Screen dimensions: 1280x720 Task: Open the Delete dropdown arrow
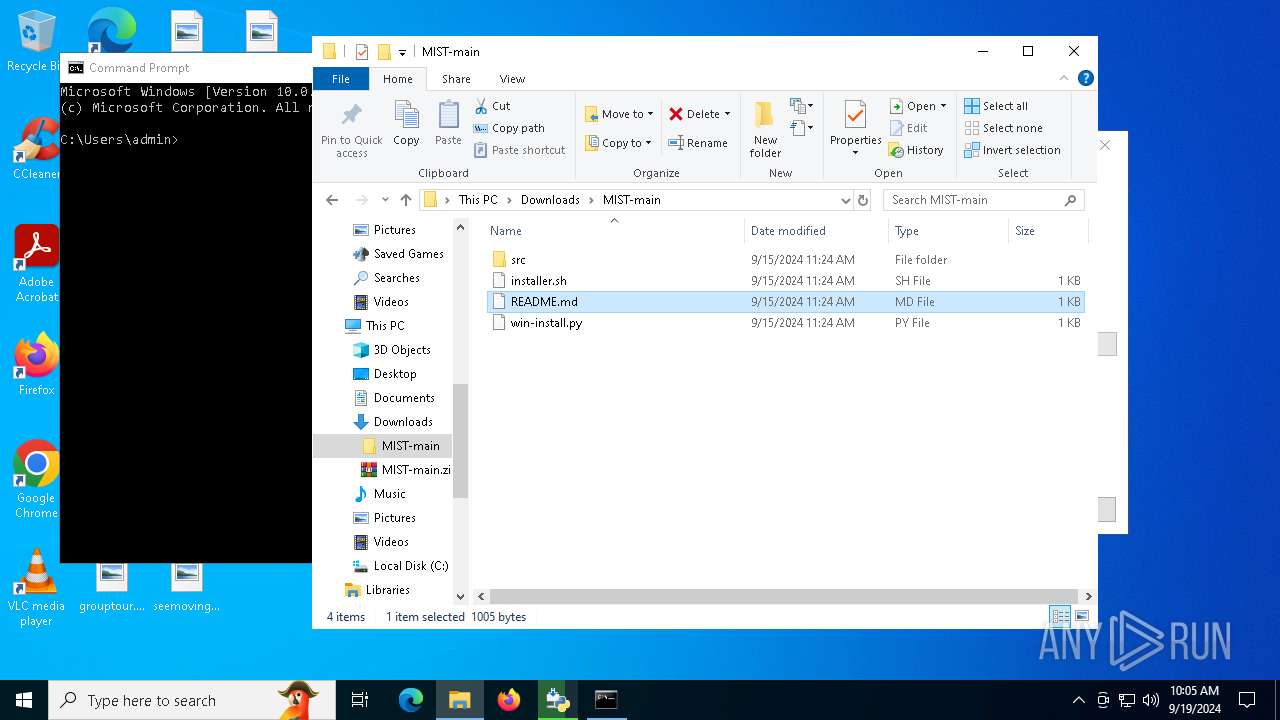pos(727,114)
